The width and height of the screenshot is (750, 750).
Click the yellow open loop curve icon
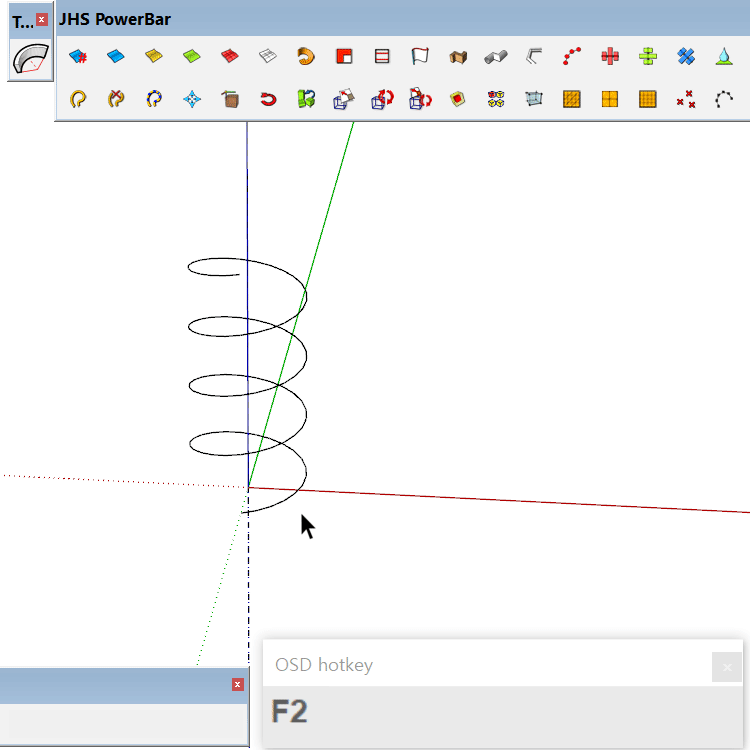(x=78, y=99)
